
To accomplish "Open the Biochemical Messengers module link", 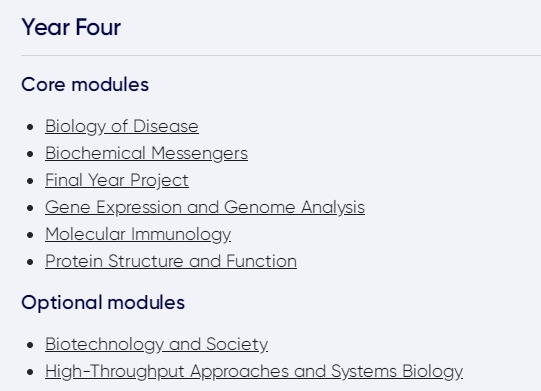I will click(x=146, y=153).
